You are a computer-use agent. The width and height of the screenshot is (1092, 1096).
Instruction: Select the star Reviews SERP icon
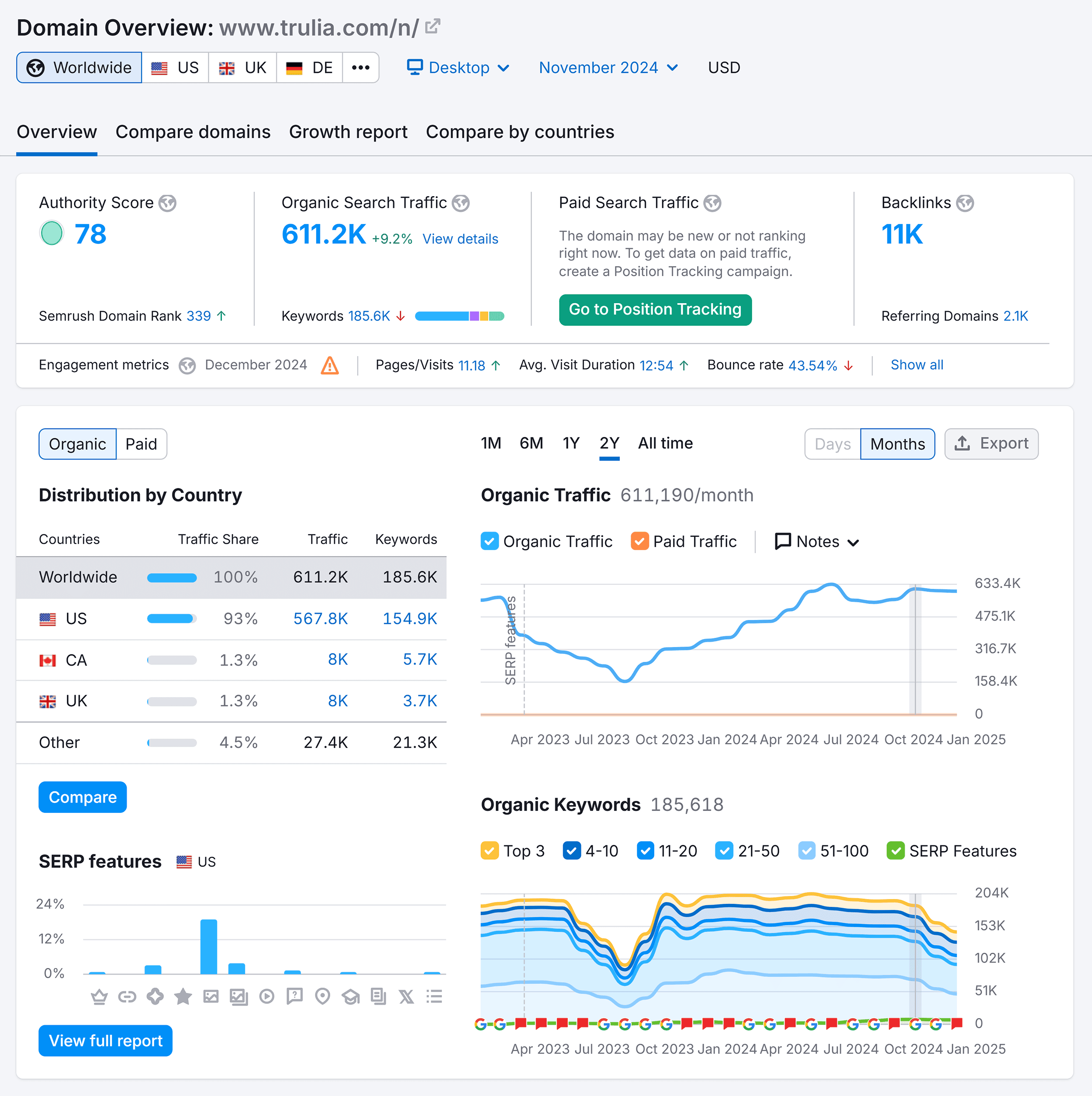coord(183,996)
